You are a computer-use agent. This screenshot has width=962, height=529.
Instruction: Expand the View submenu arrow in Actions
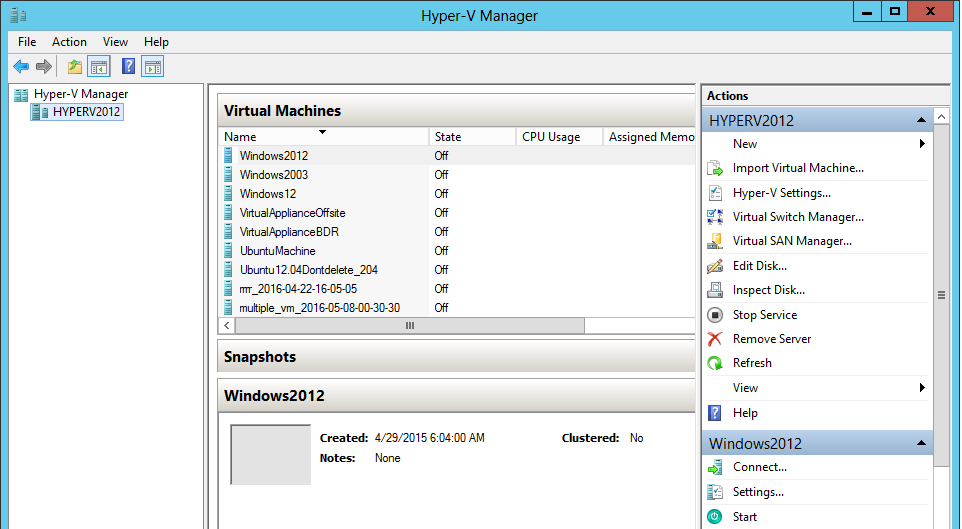[x=922, y=388]
